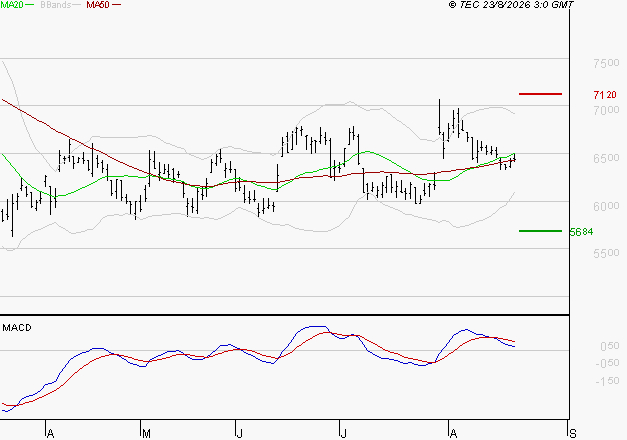
Task: Click the 050 MACD axis label
Action: [x=610, y=346]
